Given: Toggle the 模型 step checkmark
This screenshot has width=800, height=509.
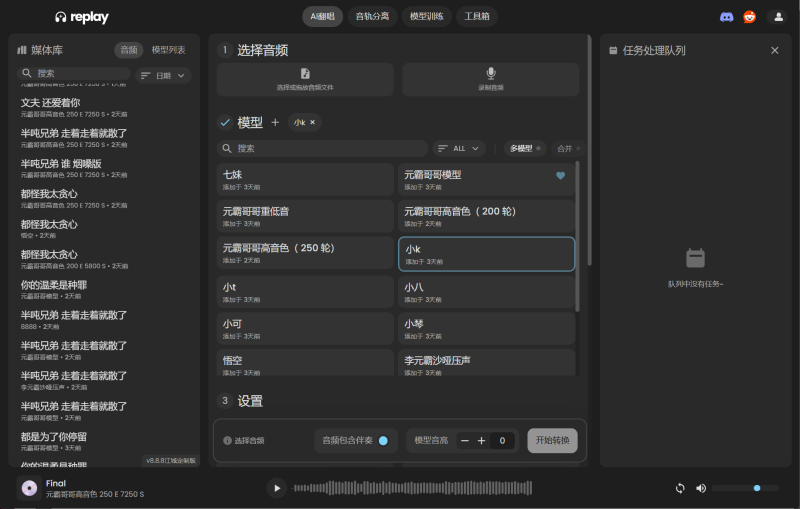Looking at the screenshot, I should [x=225, y=122].
